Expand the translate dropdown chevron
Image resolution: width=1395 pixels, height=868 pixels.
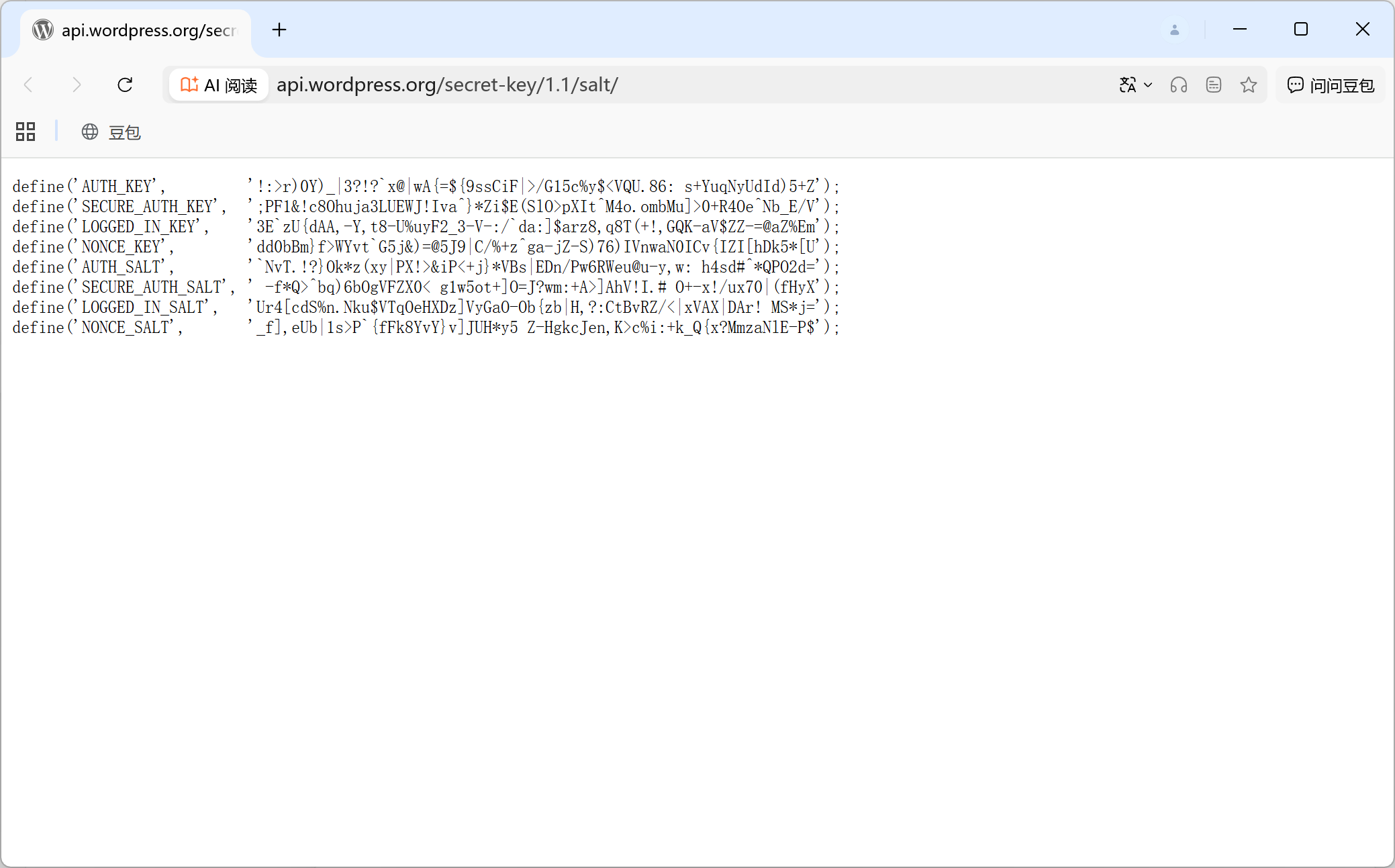tap(1148, 85)
